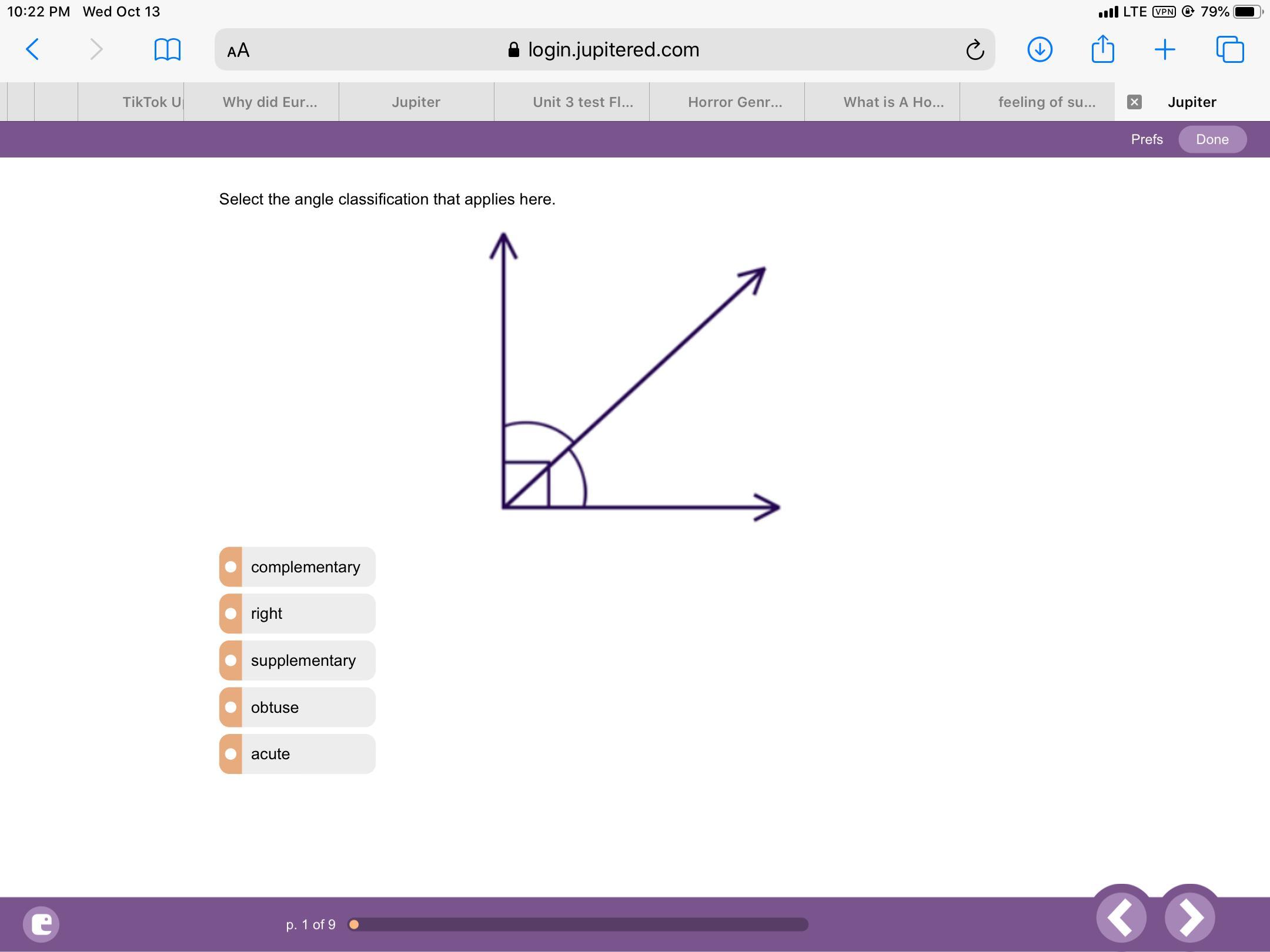
Task: Click the page progress bar
Action: click(577, 924)
